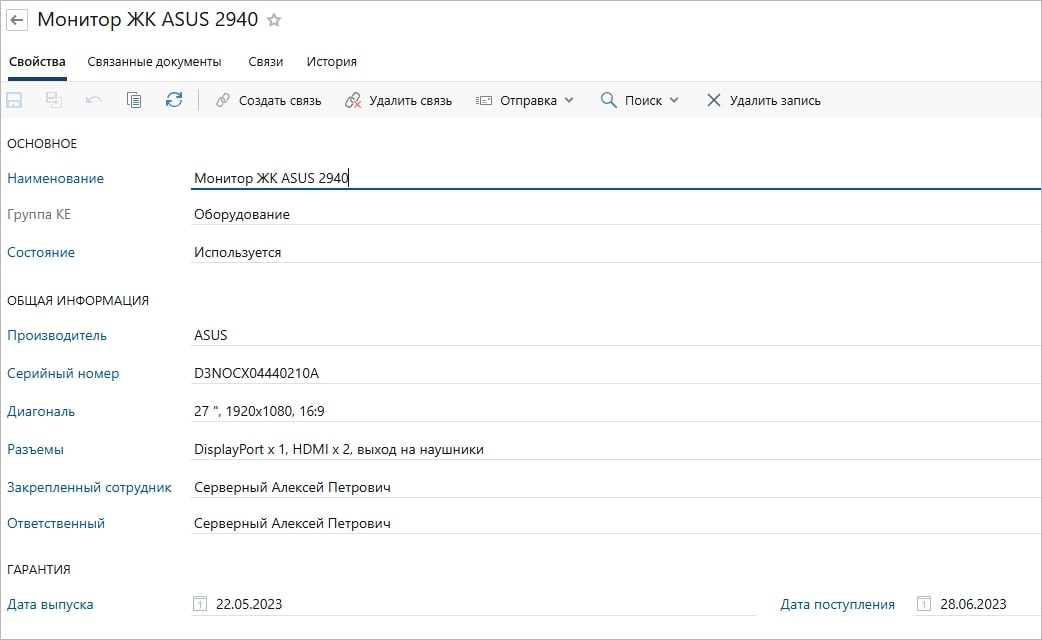This screenshot has width=1042, height=640.
Task: Click Удалить запись button
Action: point(764,100)
